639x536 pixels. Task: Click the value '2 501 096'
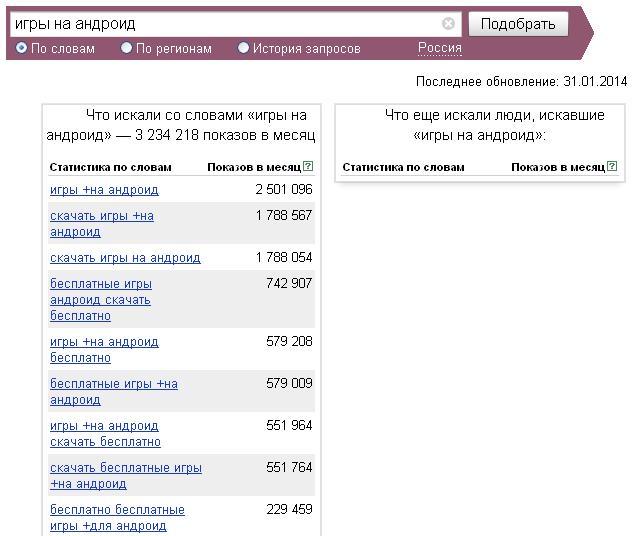click(x=284, y=190)
